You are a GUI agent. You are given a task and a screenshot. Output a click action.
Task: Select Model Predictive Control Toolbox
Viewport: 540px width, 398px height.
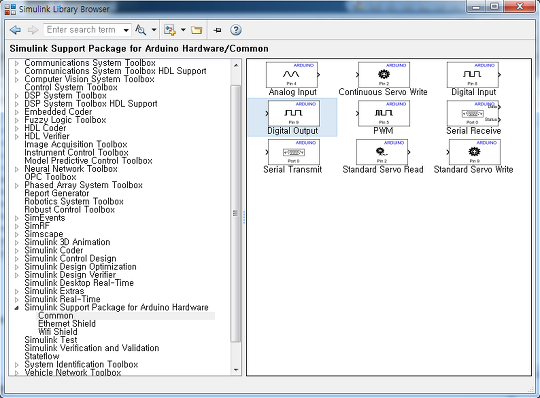coord(88,161)
